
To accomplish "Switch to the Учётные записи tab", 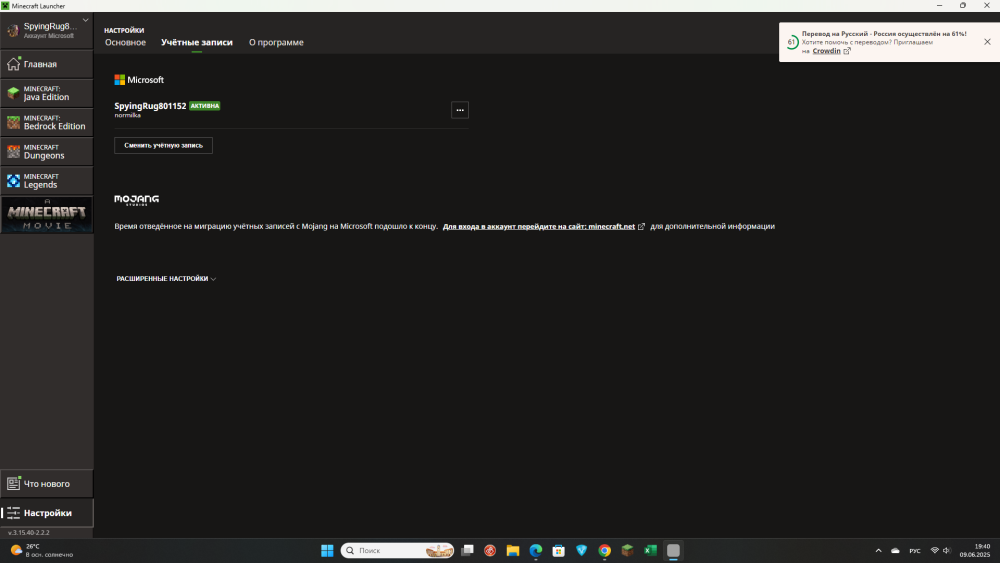I will (x=196, y=43).
